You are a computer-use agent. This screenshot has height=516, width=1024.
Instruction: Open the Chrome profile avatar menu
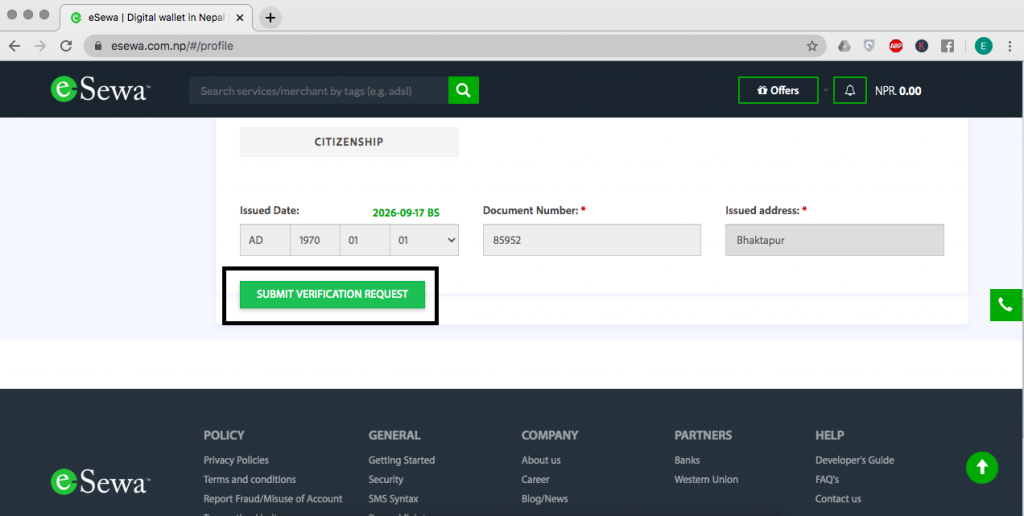pos(984,46)
